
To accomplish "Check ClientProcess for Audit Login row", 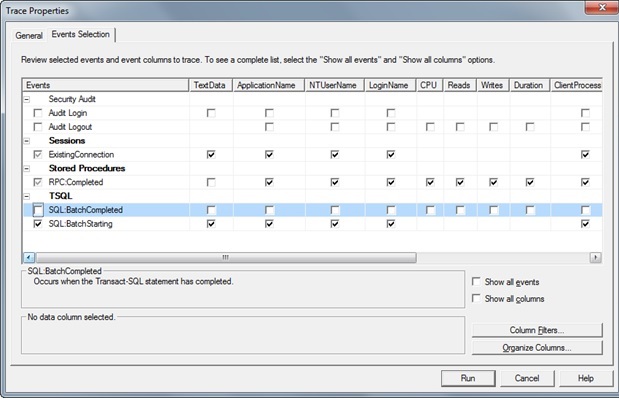I will point(585,113).
